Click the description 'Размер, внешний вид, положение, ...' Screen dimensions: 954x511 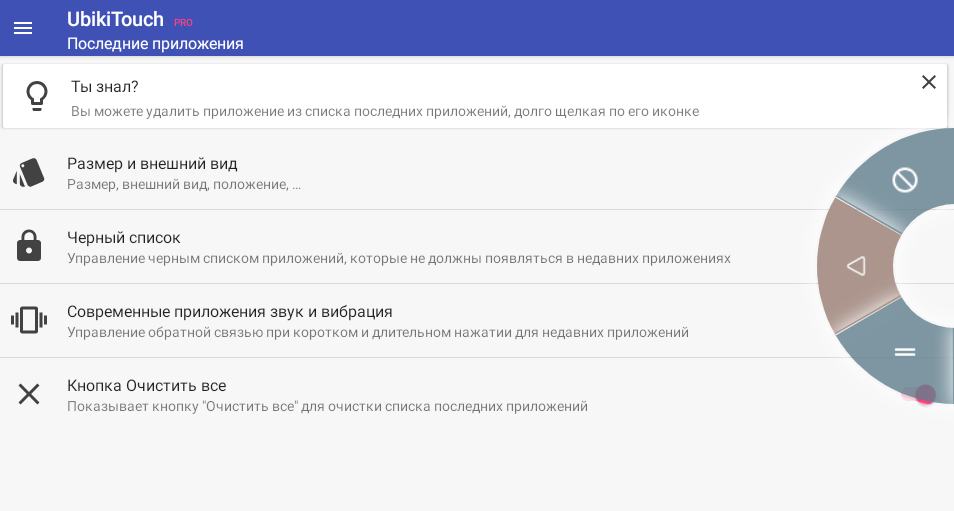(x=184, y=185)
